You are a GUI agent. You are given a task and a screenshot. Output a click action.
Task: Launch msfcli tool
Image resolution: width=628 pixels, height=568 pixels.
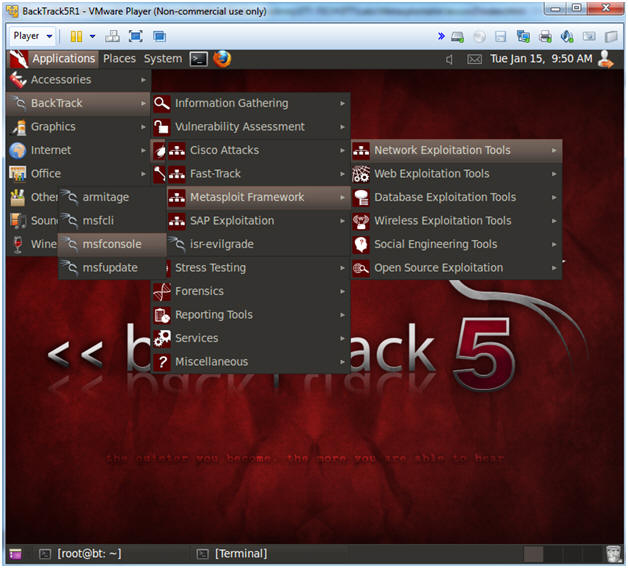[x=112, y=221]
